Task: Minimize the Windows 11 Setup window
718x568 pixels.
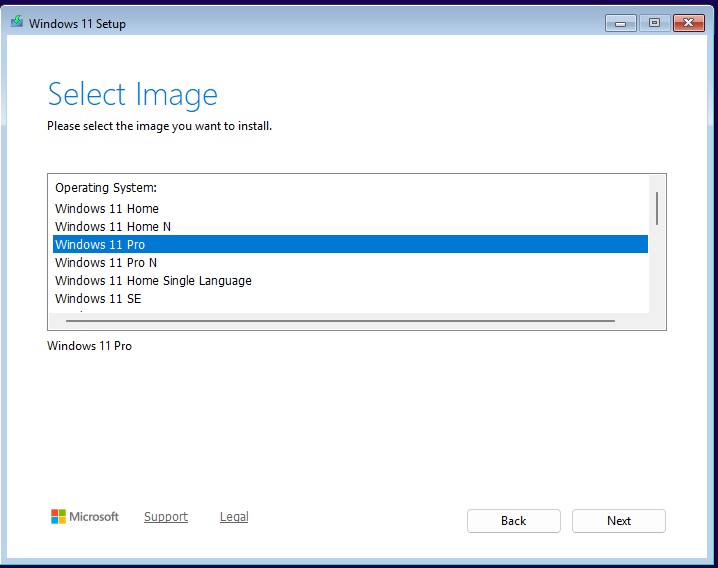Action: [x=620, y=23]
